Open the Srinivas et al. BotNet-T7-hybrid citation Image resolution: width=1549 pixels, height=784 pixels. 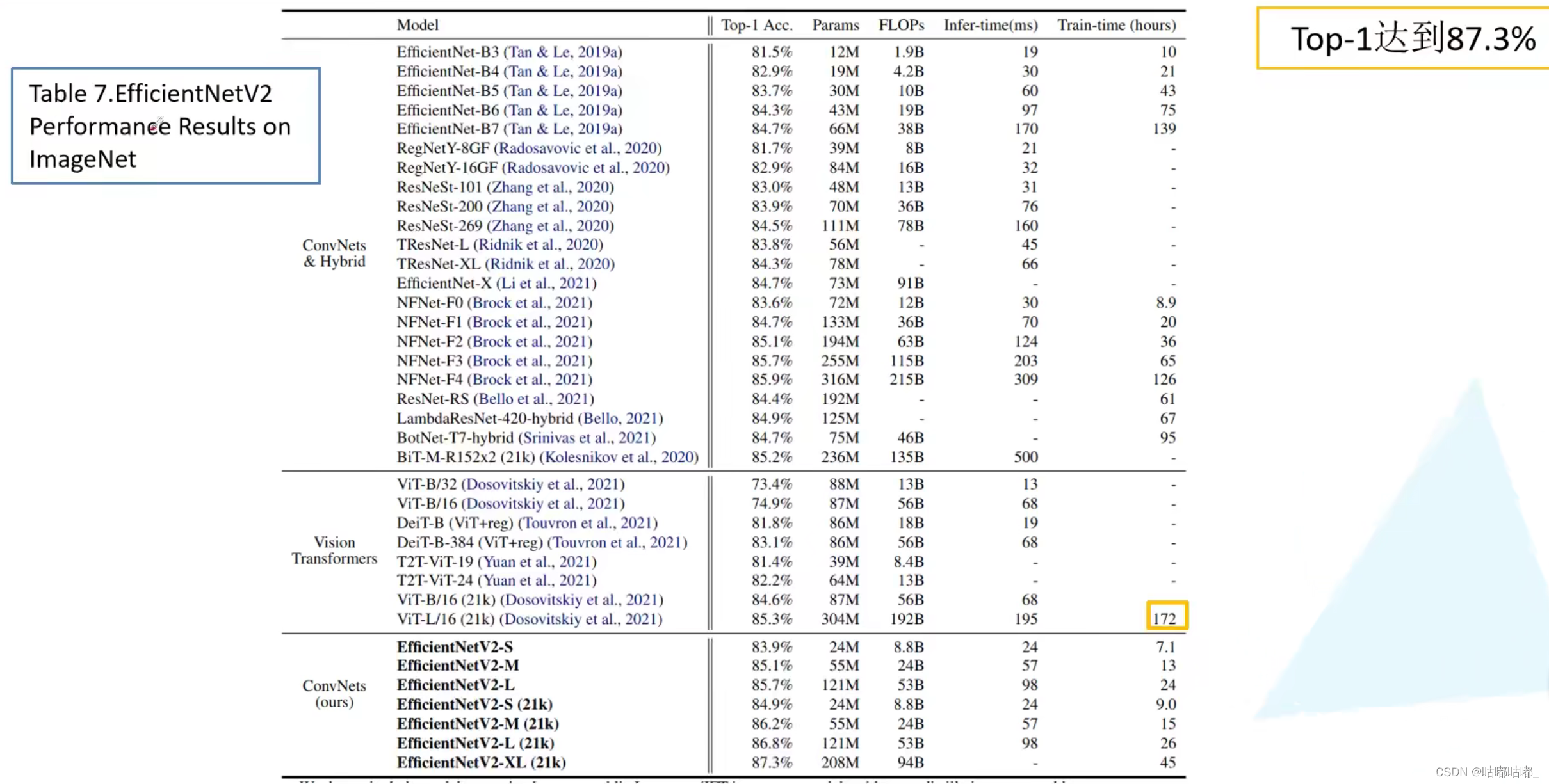tap(587, 438)
